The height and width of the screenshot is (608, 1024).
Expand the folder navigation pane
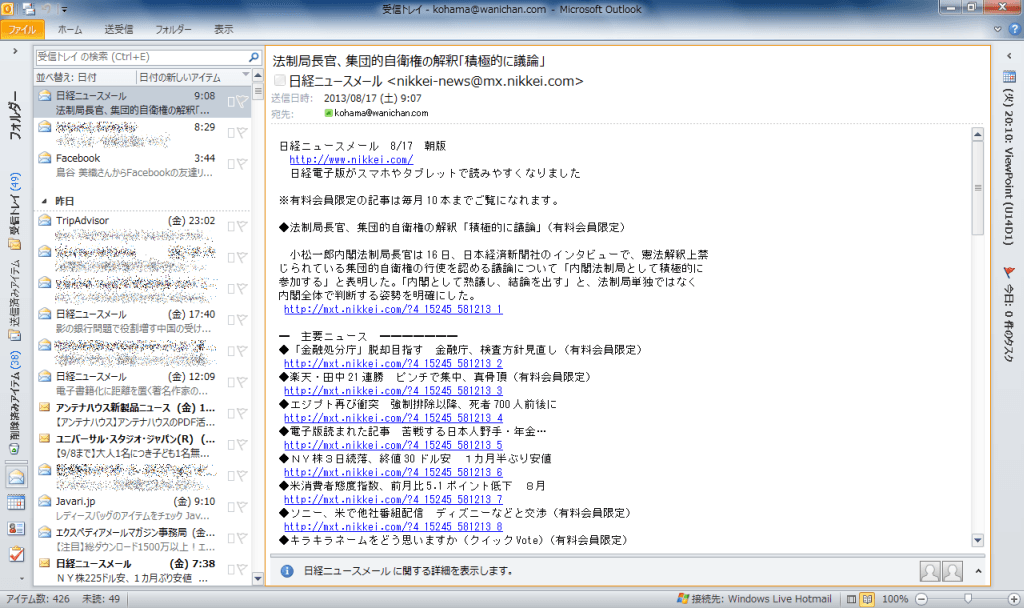click(15, 50)
